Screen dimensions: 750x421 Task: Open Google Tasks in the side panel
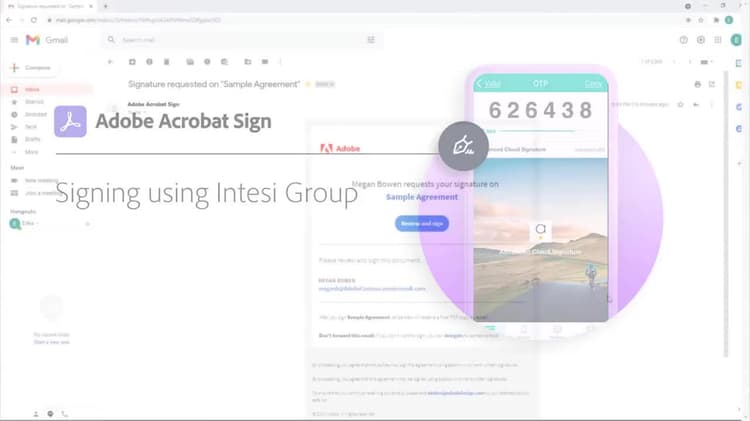(739, 107)
